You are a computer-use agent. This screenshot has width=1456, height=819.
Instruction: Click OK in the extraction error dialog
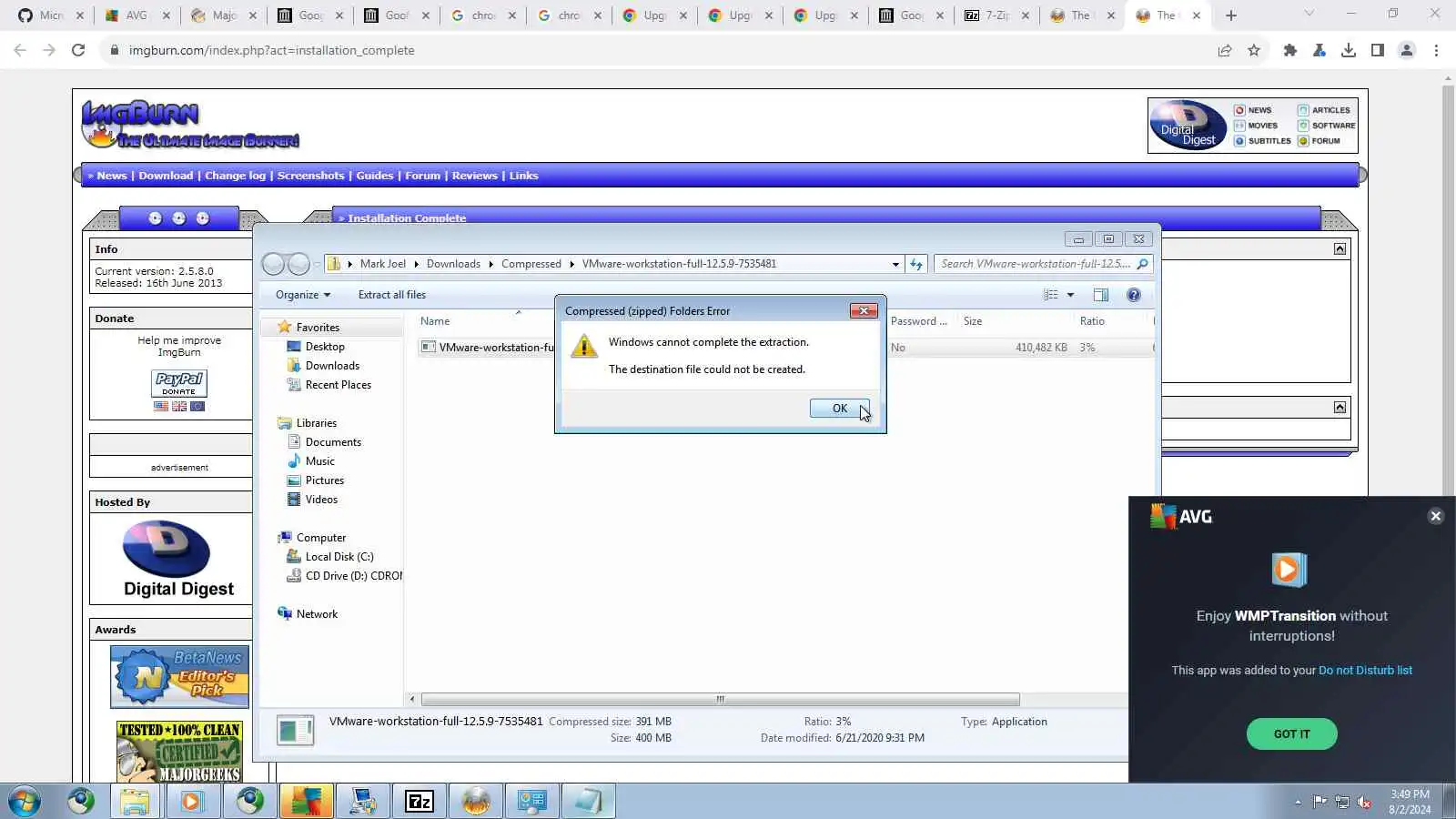click(839, 409)
